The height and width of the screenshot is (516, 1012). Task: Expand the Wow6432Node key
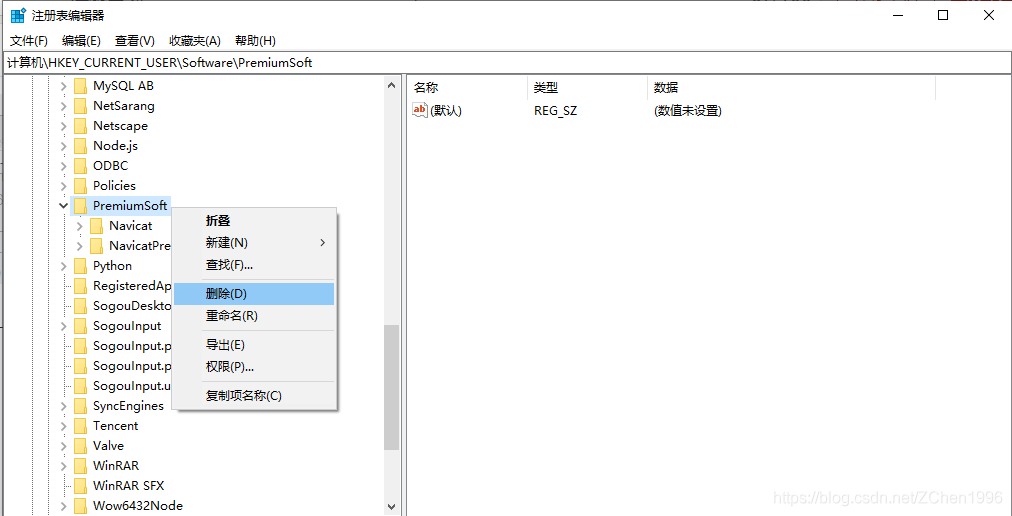click(63, 506)
